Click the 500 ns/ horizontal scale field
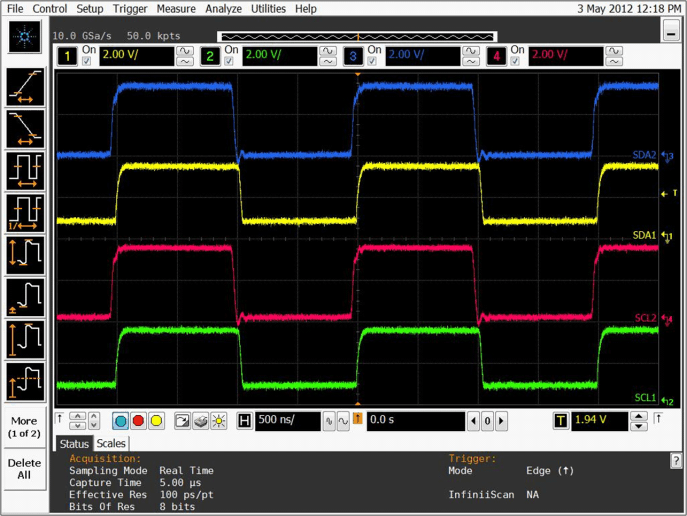The width and height of the screenshot is (687, 516). point(286,421)
